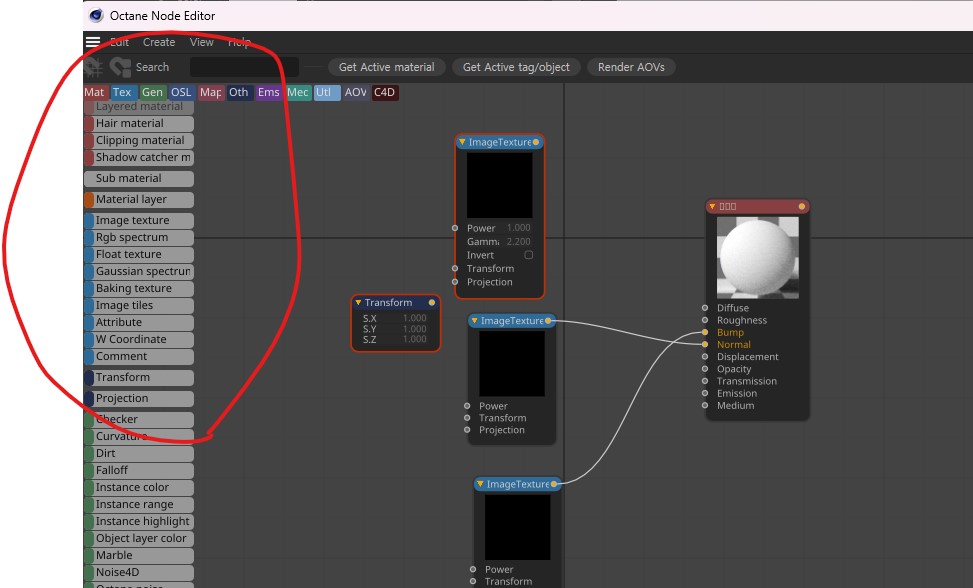Select the OSL category tab
The height and width of the screenshot is (588, 973).
(181, 92)
